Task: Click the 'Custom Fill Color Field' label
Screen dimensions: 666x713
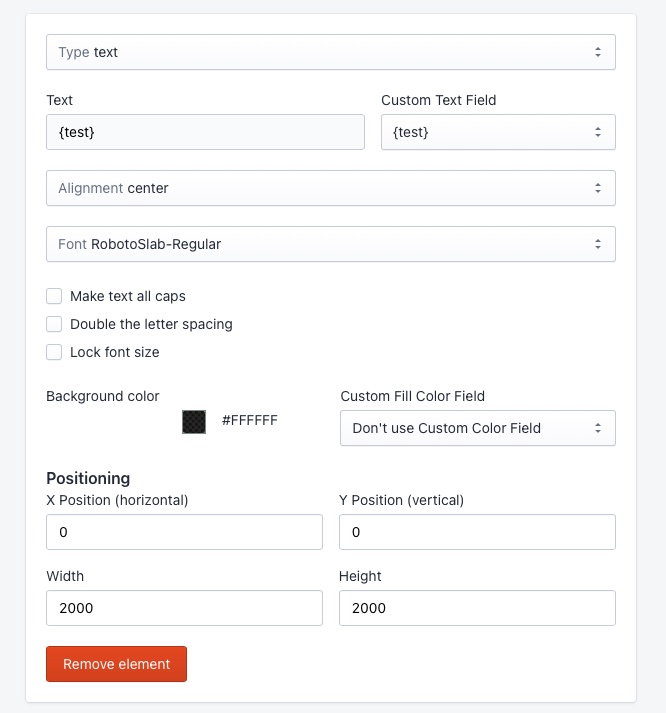Action: 413,396
